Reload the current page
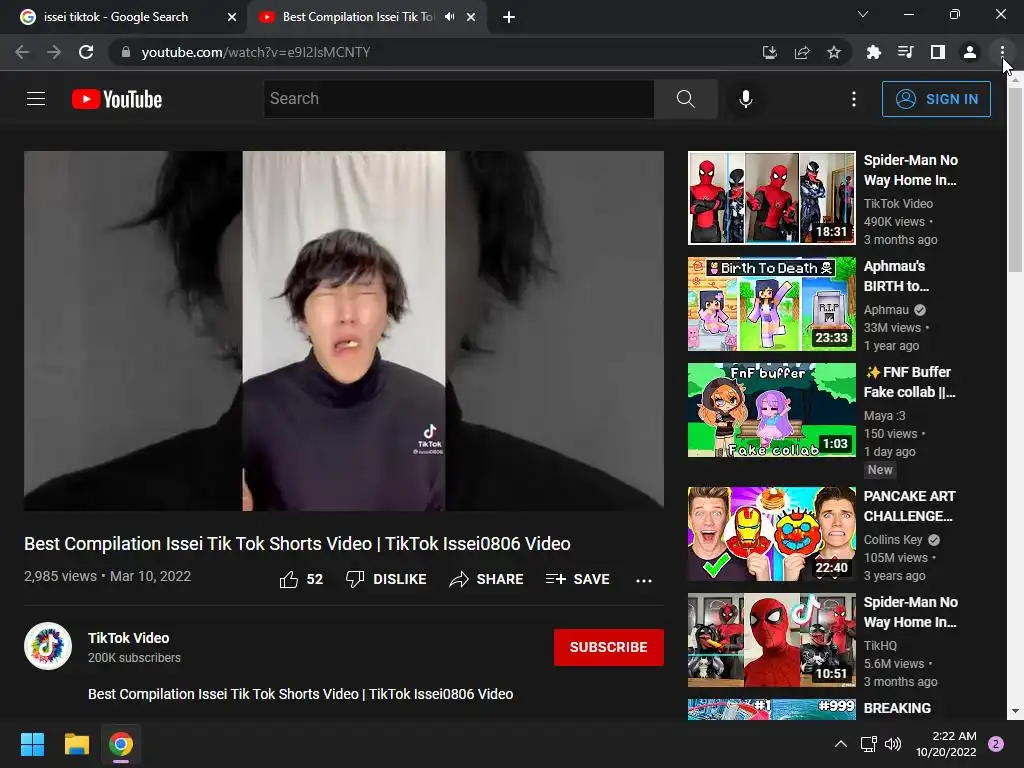 86,52
